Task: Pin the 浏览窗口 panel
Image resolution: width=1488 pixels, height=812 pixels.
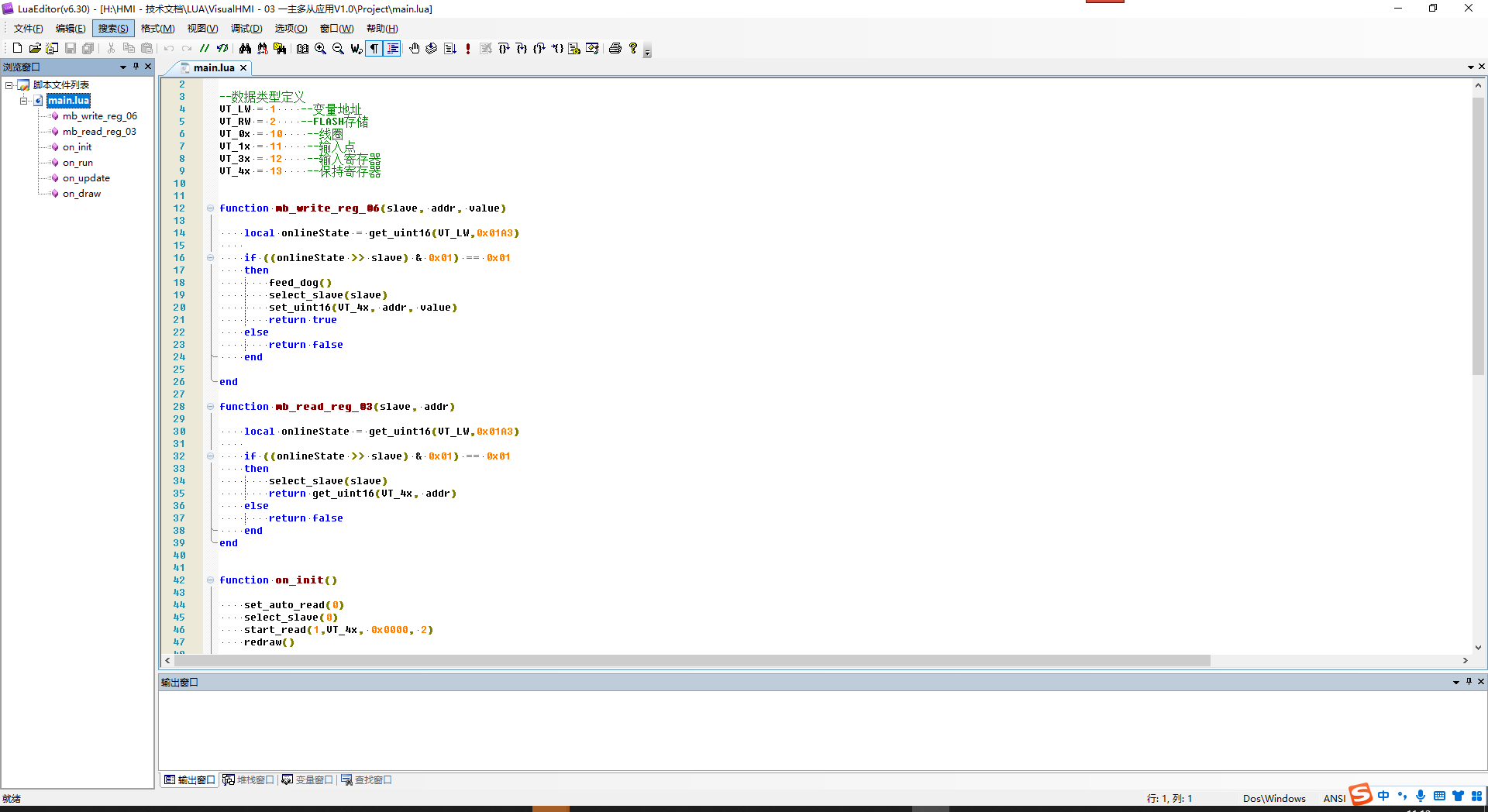Action: pos(136,67)
